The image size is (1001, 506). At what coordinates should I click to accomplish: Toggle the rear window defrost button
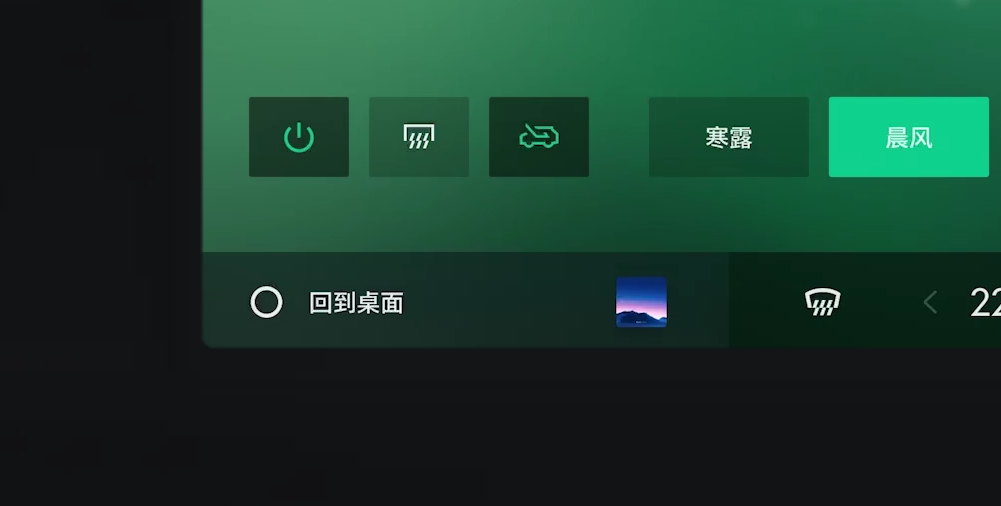click(x=419, y=137)
